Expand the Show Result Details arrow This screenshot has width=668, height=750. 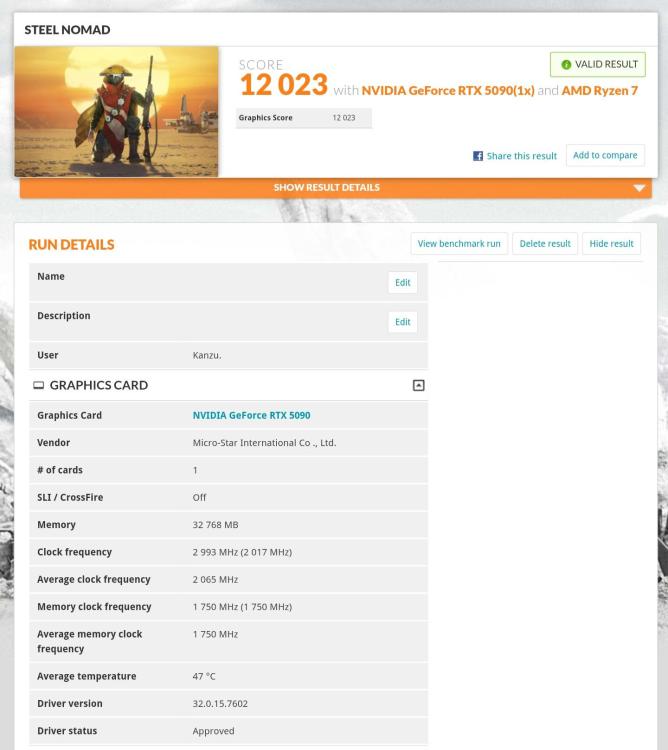pyautogui.click(x=639, y=188)
